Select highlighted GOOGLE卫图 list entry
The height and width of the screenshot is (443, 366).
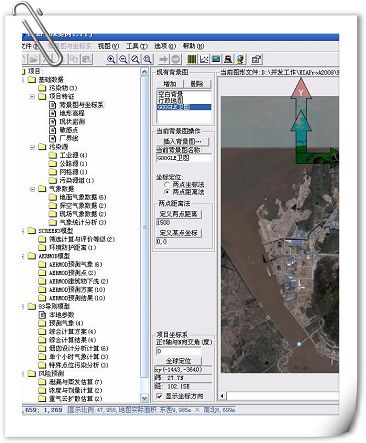pos(184,107)
